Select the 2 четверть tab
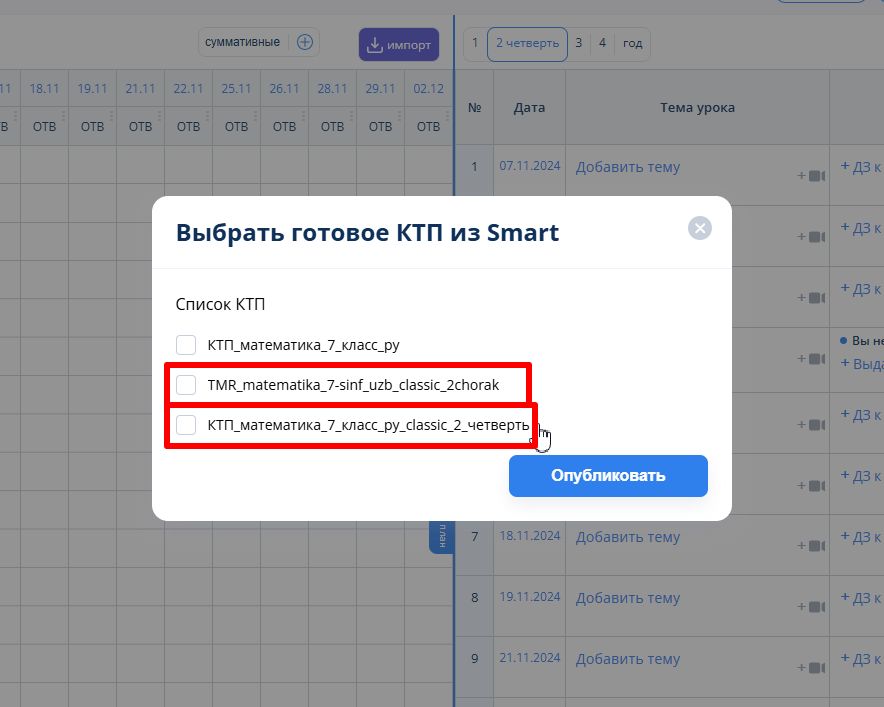884x707 pixels. pos(527,43)
